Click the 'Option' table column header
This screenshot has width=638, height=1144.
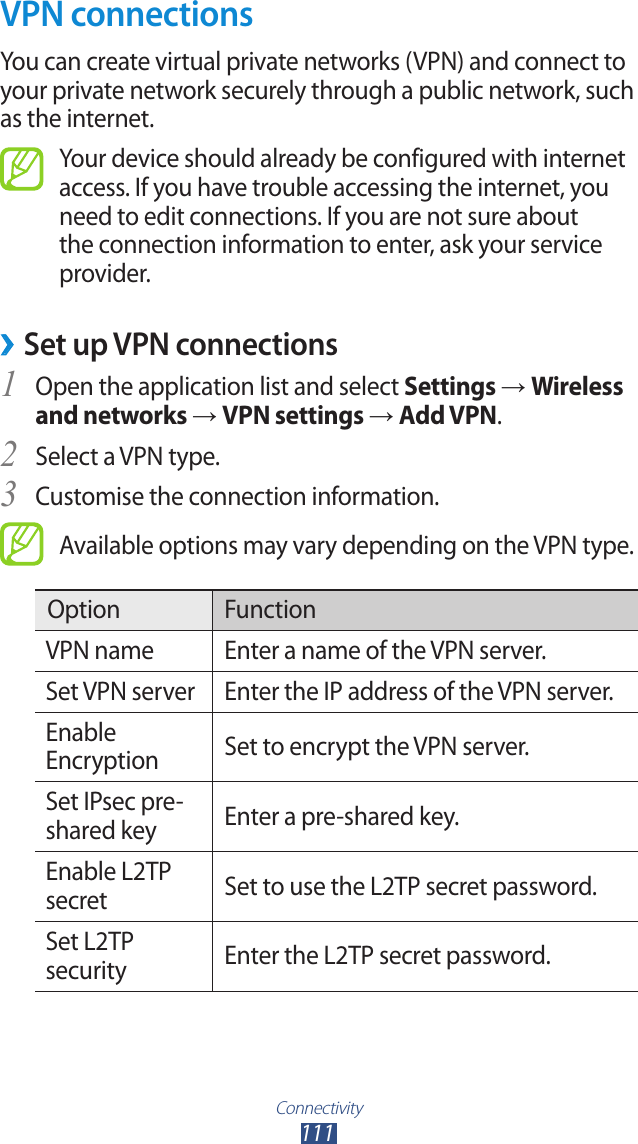84,609
